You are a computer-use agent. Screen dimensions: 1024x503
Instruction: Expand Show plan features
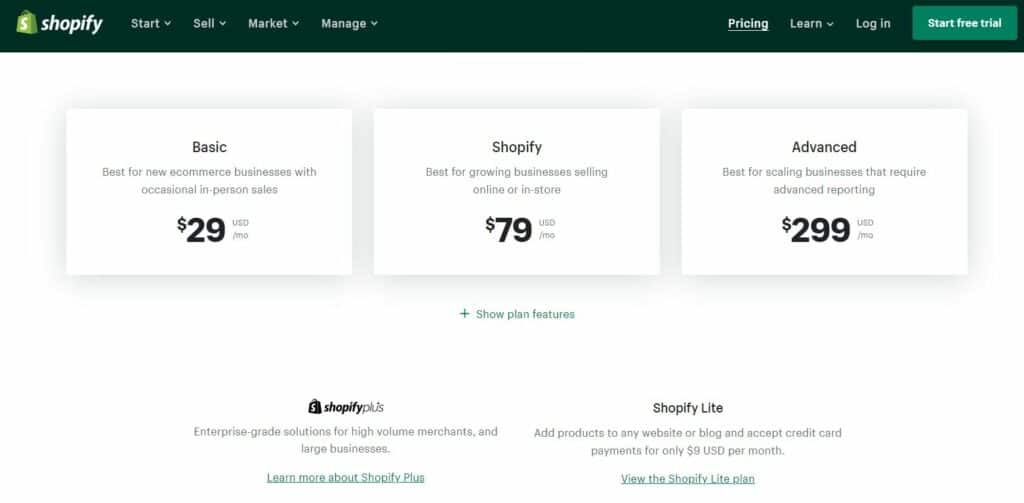pyautogui.click(x=517, y=314)
